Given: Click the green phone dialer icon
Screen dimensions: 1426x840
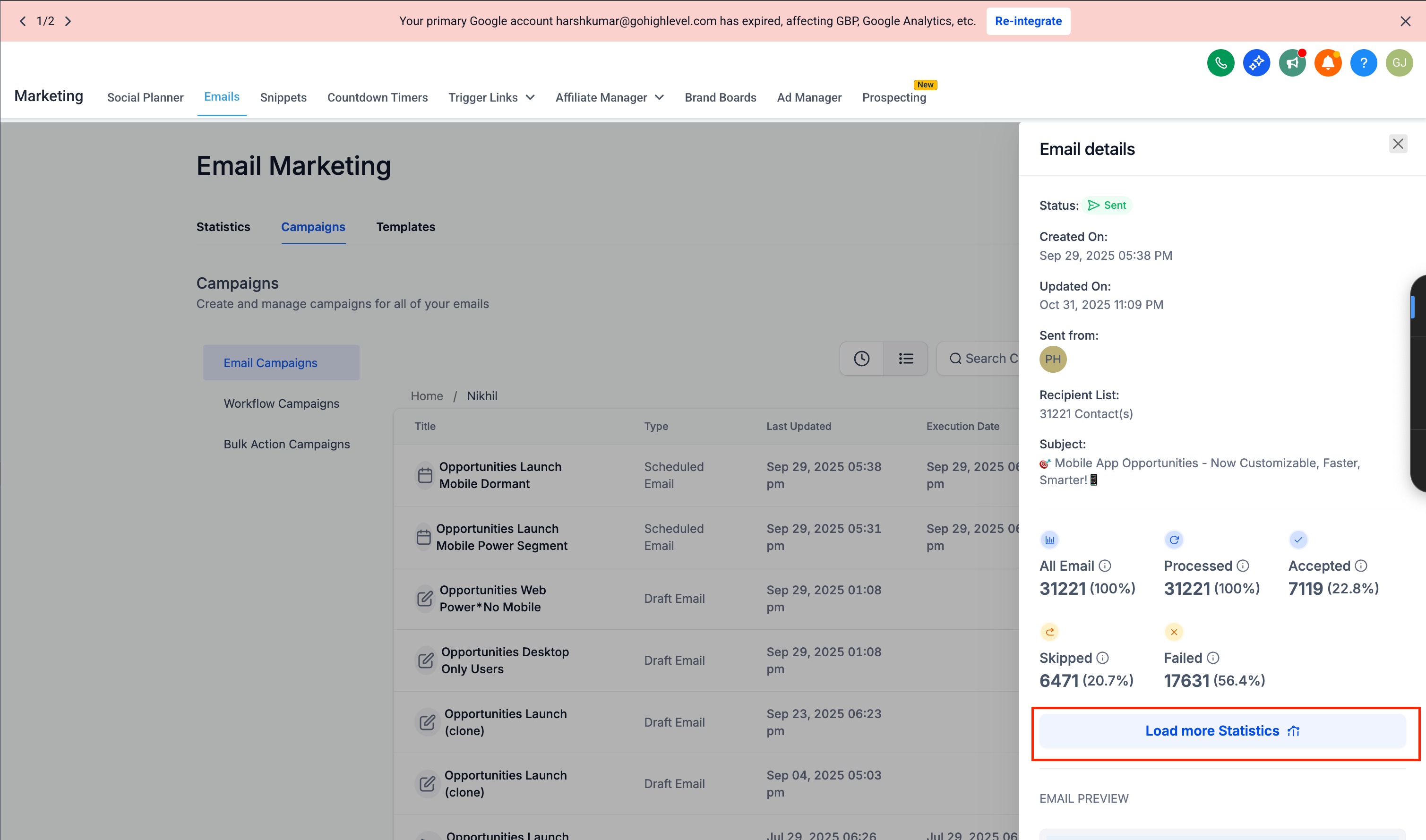Looking at the screenshot, I should coord(1220,63).
